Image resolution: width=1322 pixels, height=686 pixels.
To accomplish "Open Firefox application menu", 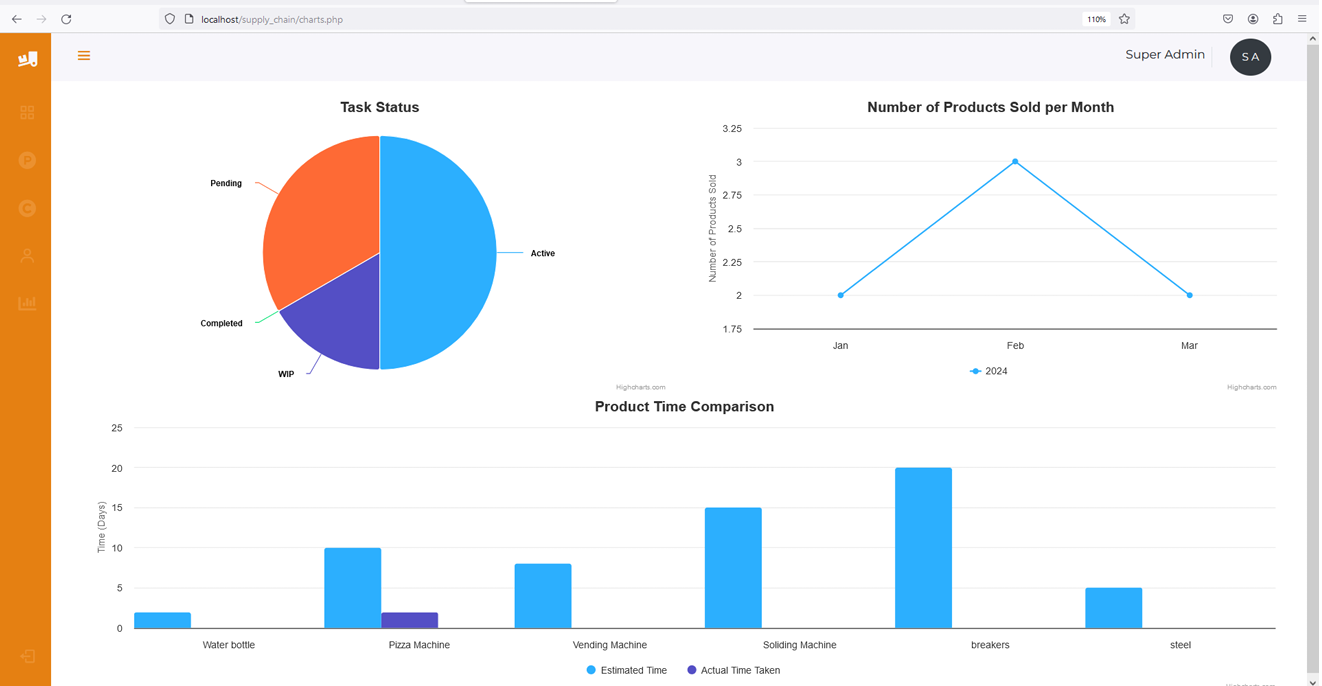I will coord(1302,19).
